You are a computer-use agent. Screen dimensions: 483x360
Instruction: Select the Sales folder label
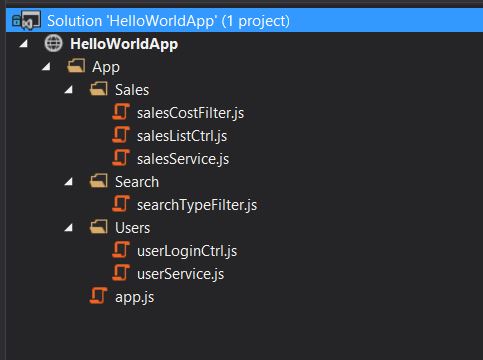tap(132, 90)
